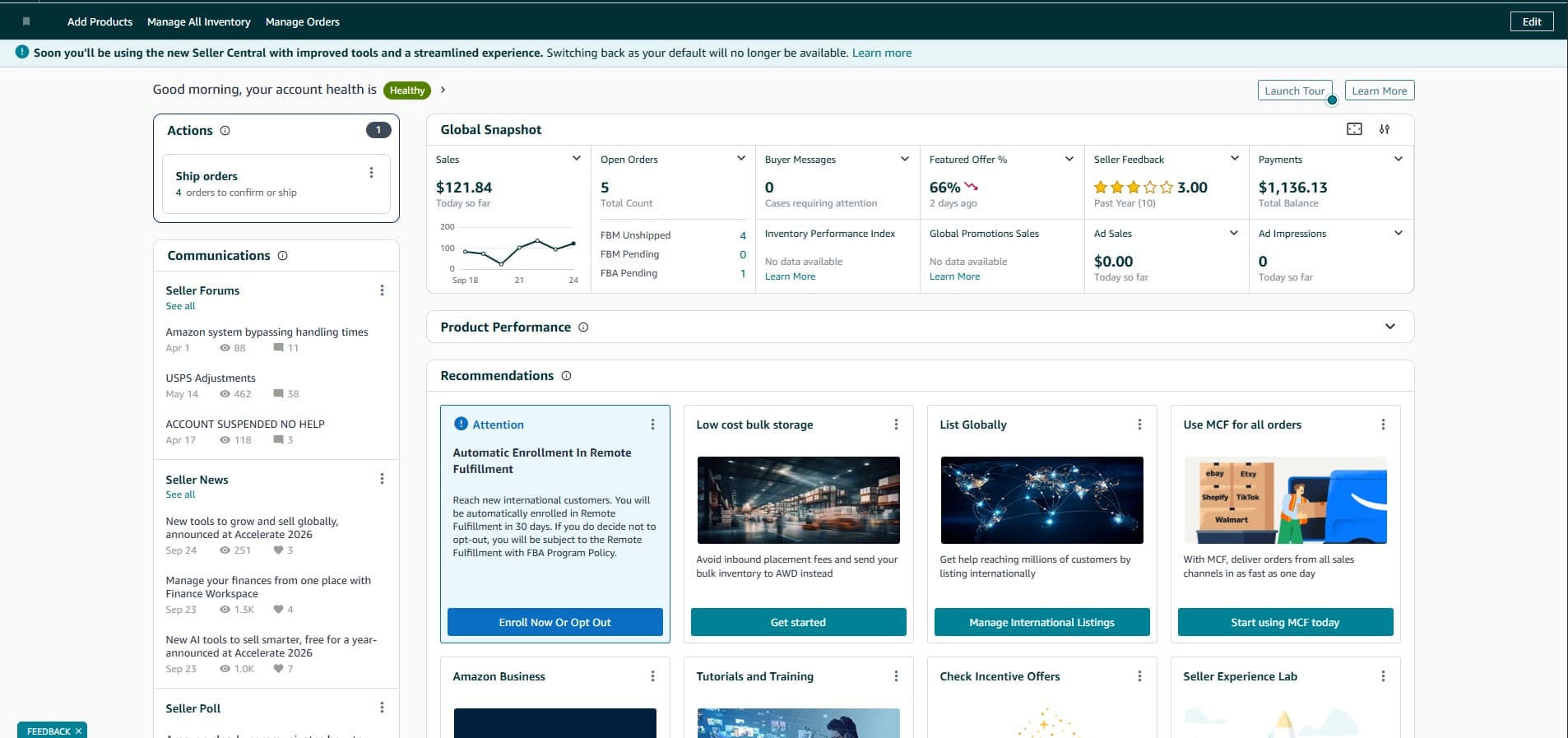Click the Attention alert icon
Image resolution: width=1568 pixels, height=738 pixels.
coord(461,424)
